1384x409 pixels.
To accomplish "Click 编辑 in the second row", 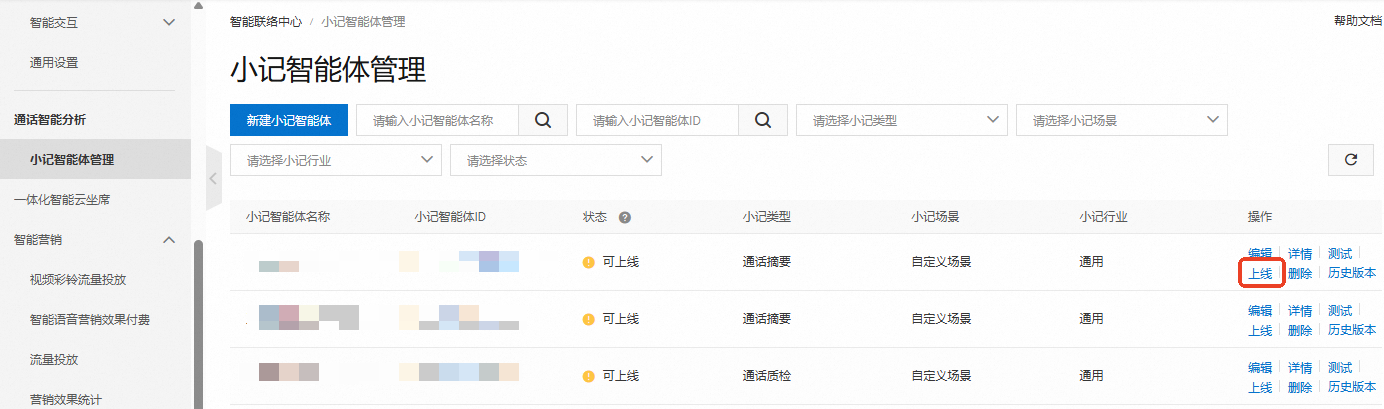I will click(x=1260, y=311).
